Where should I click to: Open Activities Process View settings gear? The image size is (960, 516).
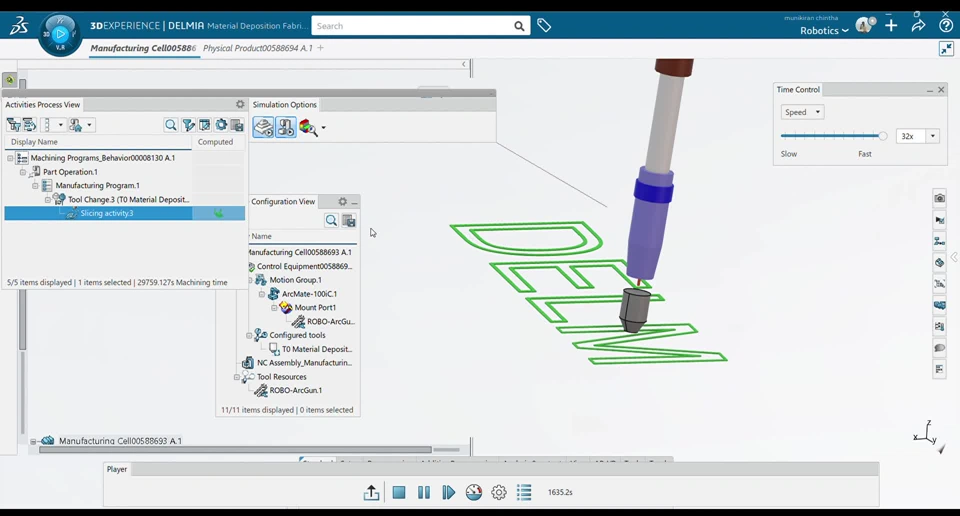point(240,105)
